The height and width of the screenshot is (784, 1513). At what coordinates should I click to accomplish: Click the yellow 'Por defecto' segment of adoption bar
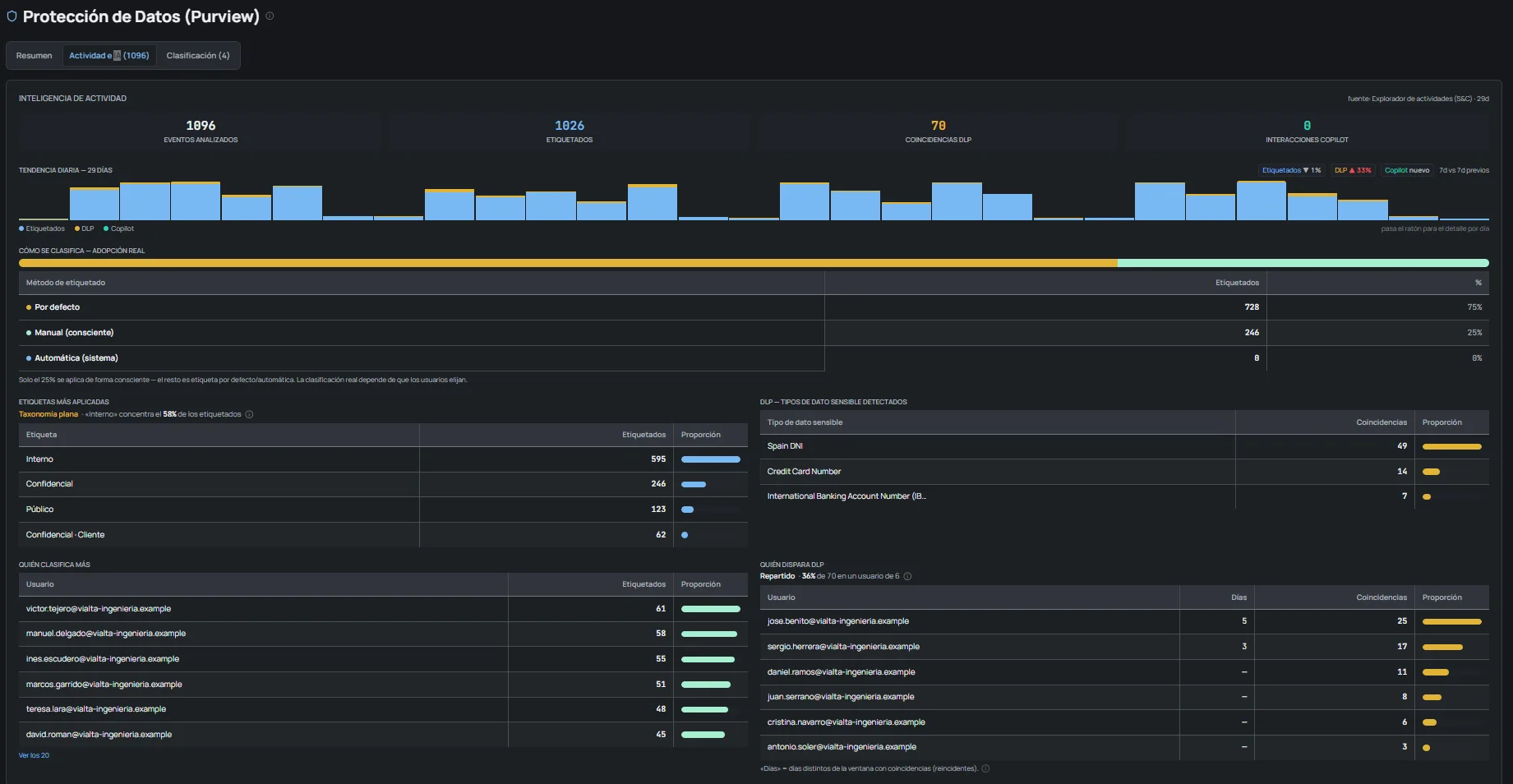tap(568, 263)
